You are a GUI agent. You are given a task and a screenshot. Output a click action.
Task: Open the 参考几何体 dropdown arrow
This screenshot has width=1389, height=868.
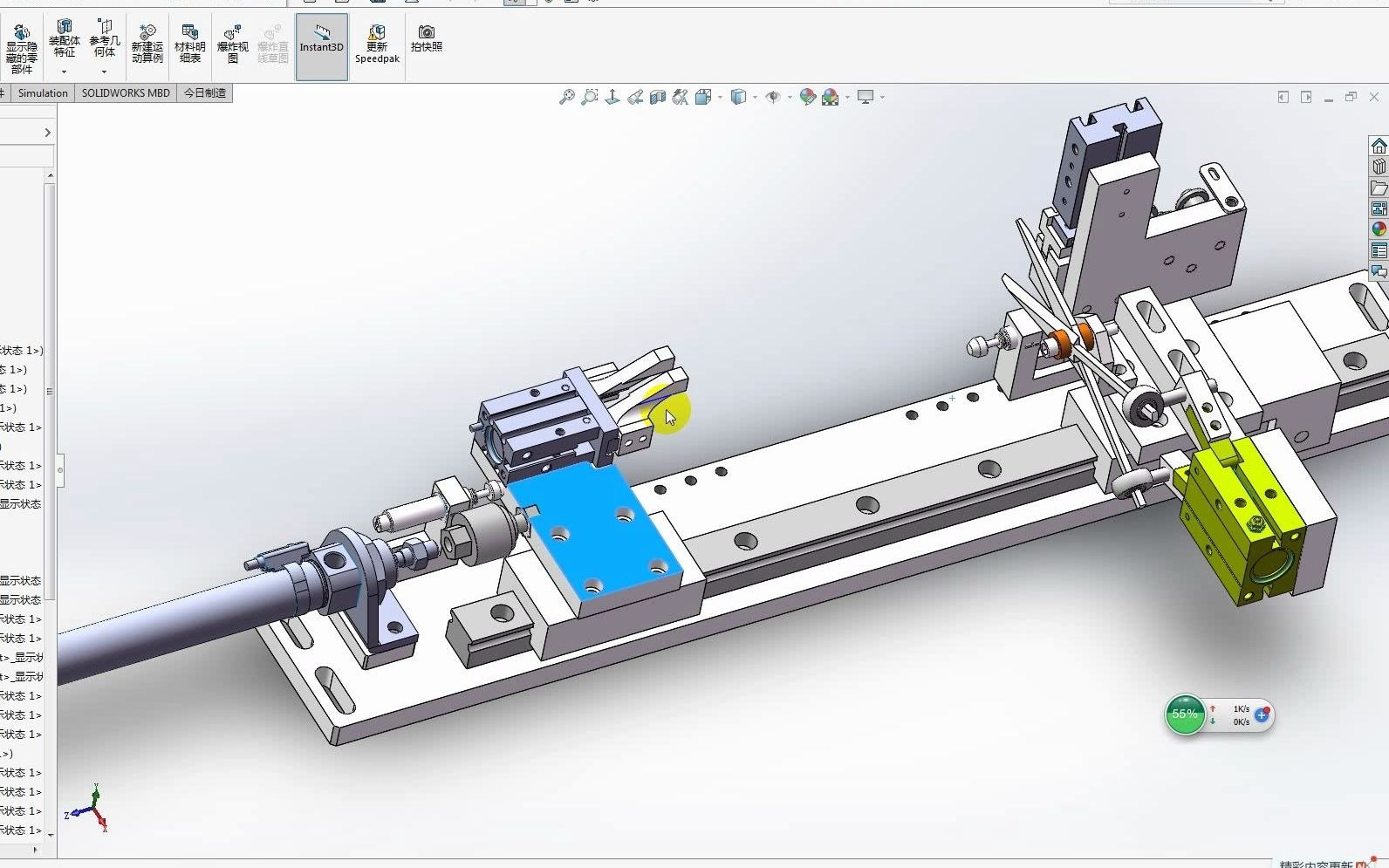pyautogui.click(x=104, y=72)
